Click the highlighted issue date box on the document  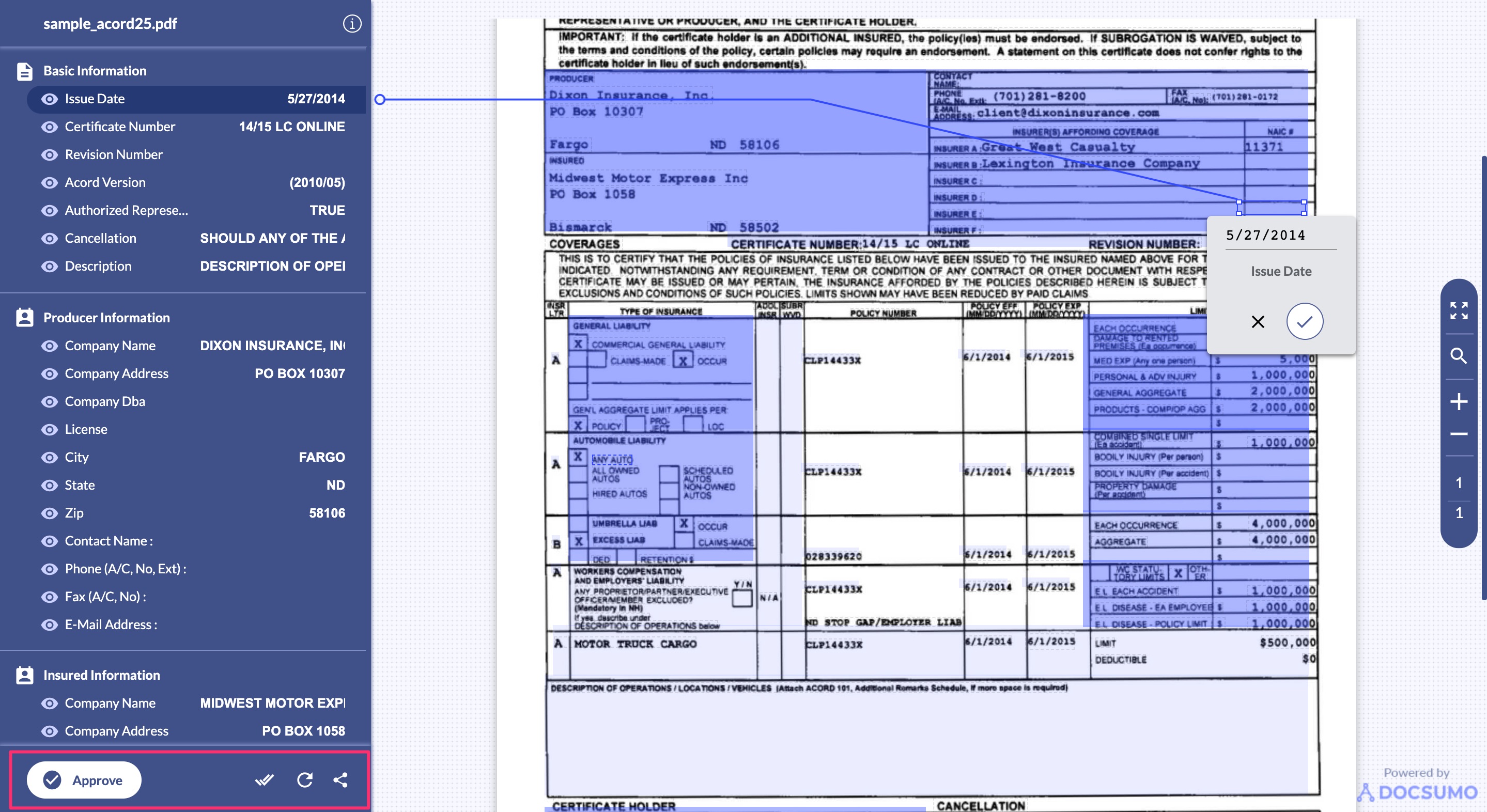tap(1272, 208)
